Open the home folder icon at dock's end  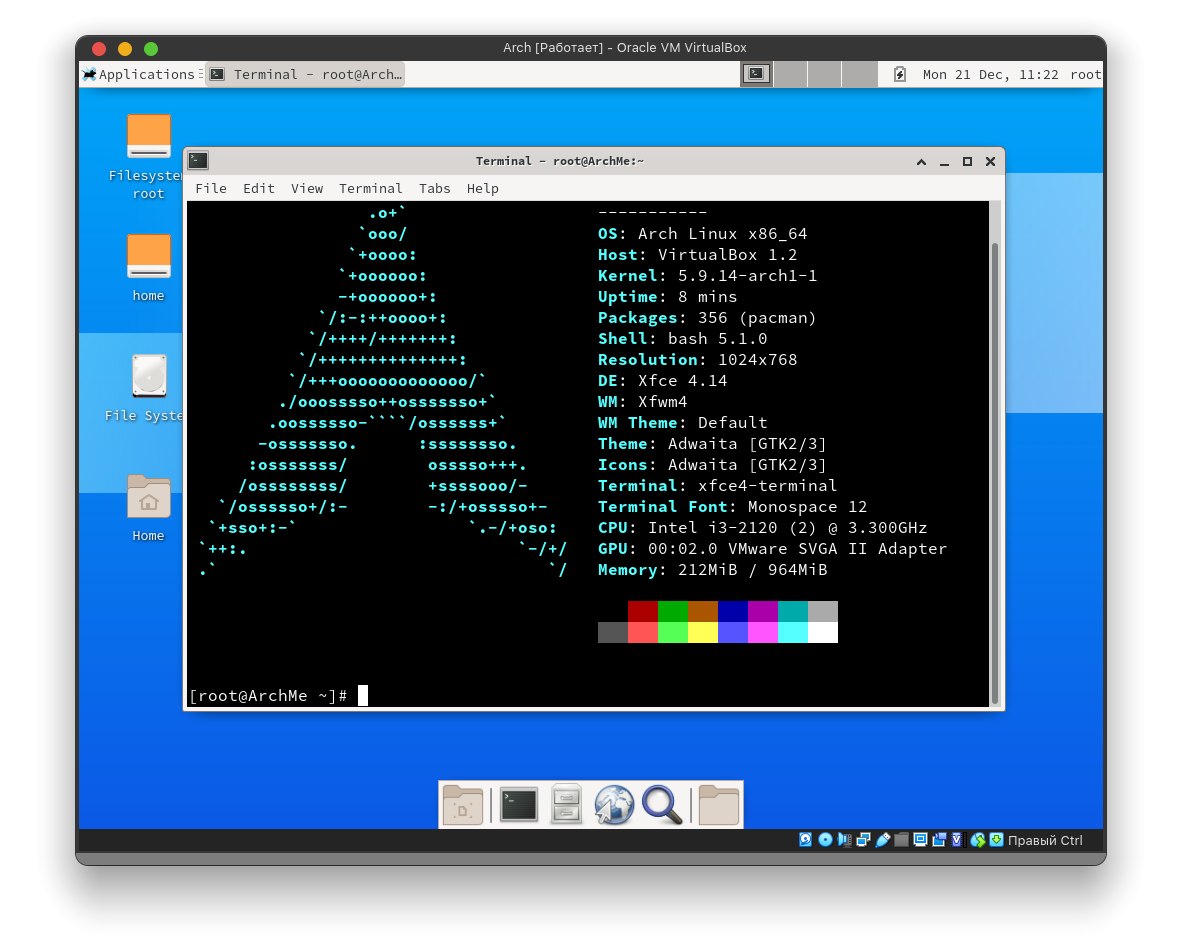click(x=718, y=805)
